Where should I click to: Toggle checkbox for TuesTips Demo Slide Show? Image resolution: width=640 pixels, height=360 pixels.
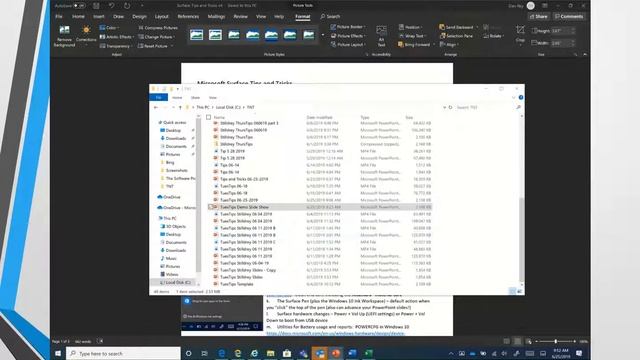(x=210, y=207)
